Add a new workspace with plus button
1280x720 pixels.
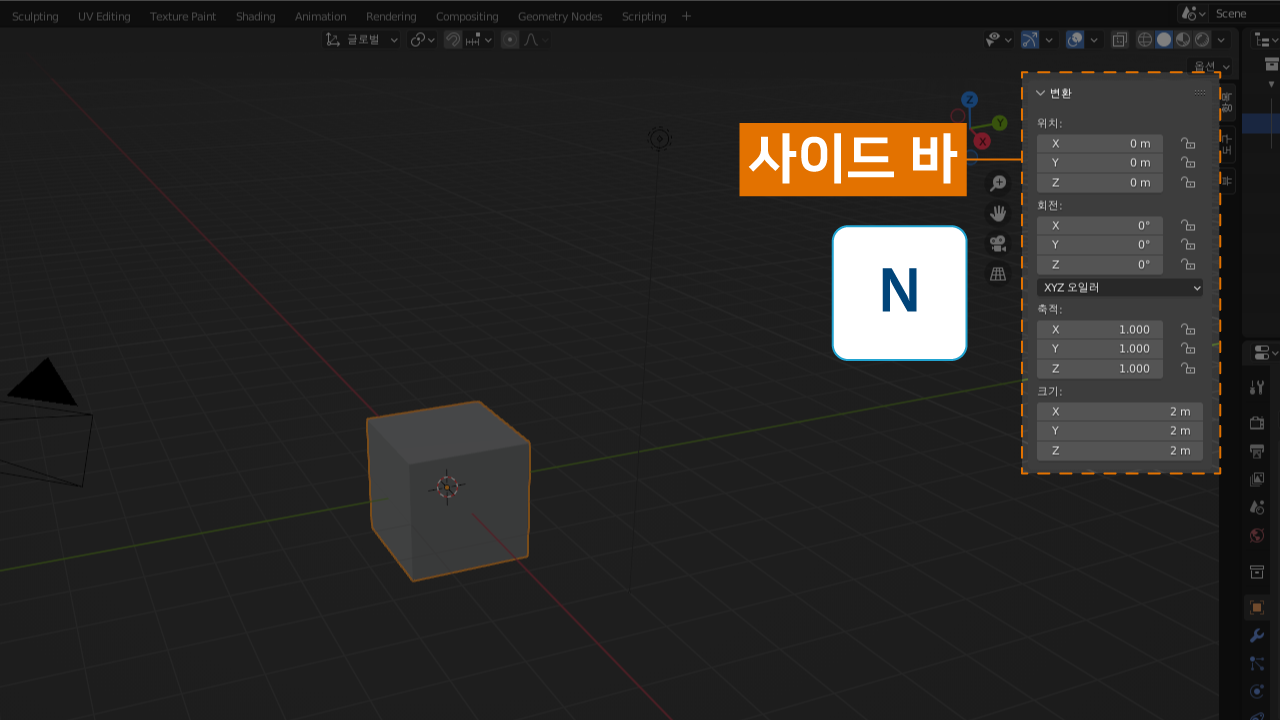(x=686, y=16)
